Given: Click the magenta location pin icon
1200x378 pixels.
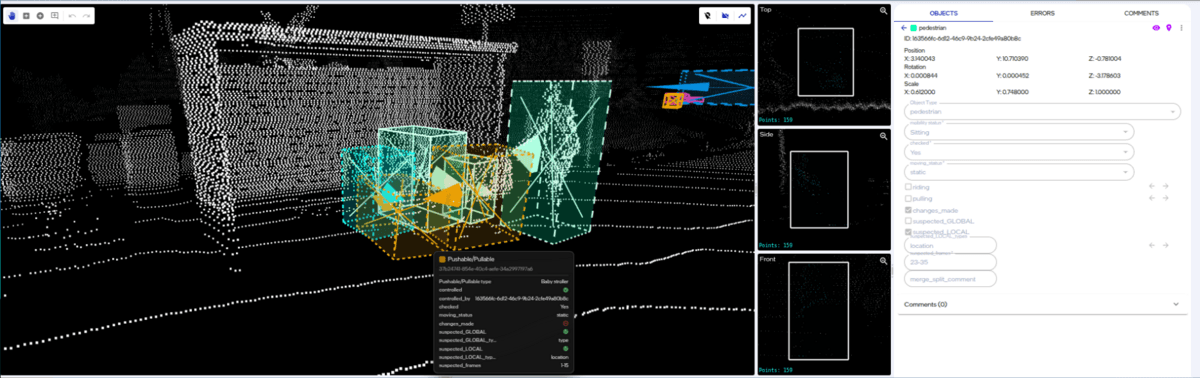Looking at the screenshot, I should (x=1169, y=28).
